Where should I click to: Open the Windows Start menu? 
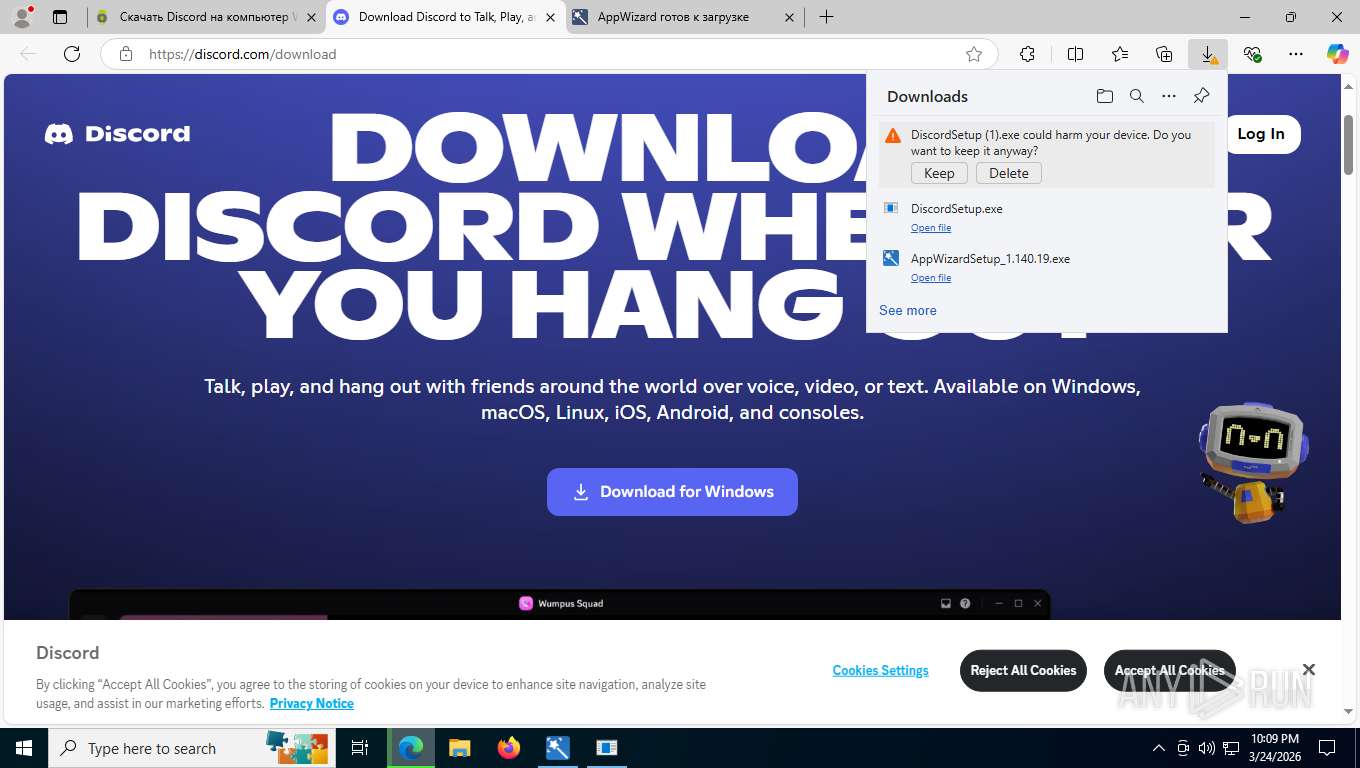pyautogui.click(x=23, y=748)
